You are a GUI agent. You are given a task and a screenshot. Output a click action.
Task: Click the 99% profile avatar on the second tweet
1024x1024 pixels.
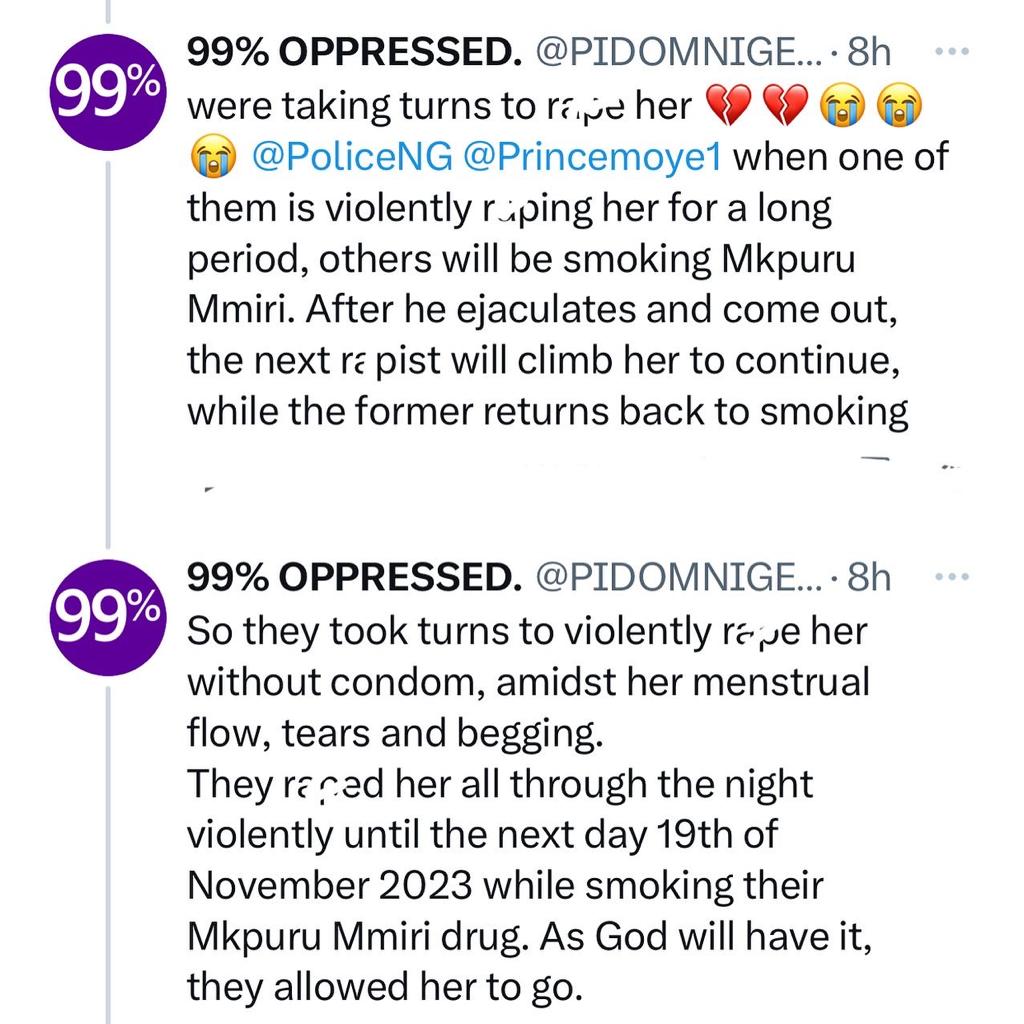106,618
